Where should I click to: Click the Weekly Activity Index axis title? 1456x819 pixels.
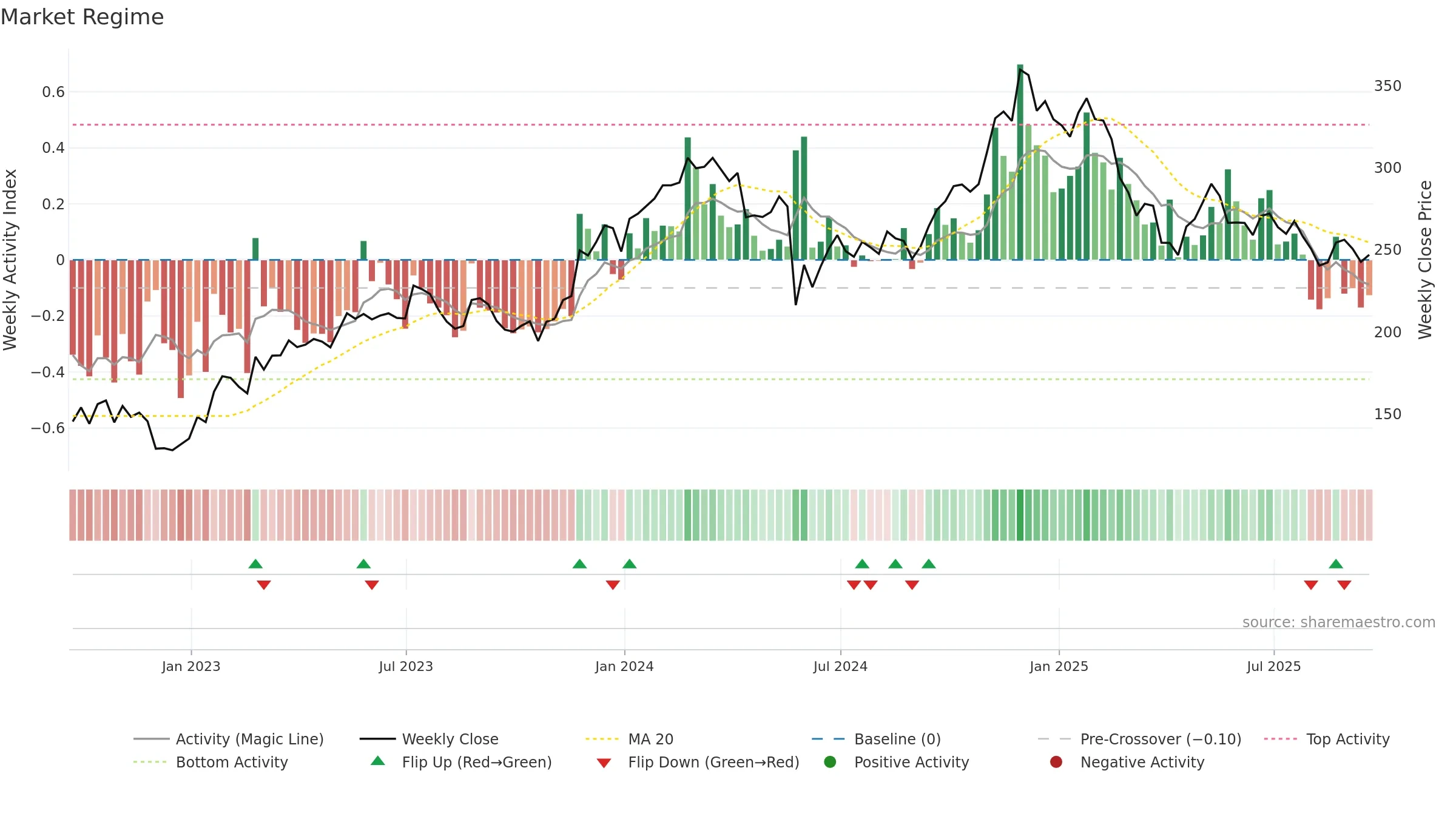pos(10,260)
